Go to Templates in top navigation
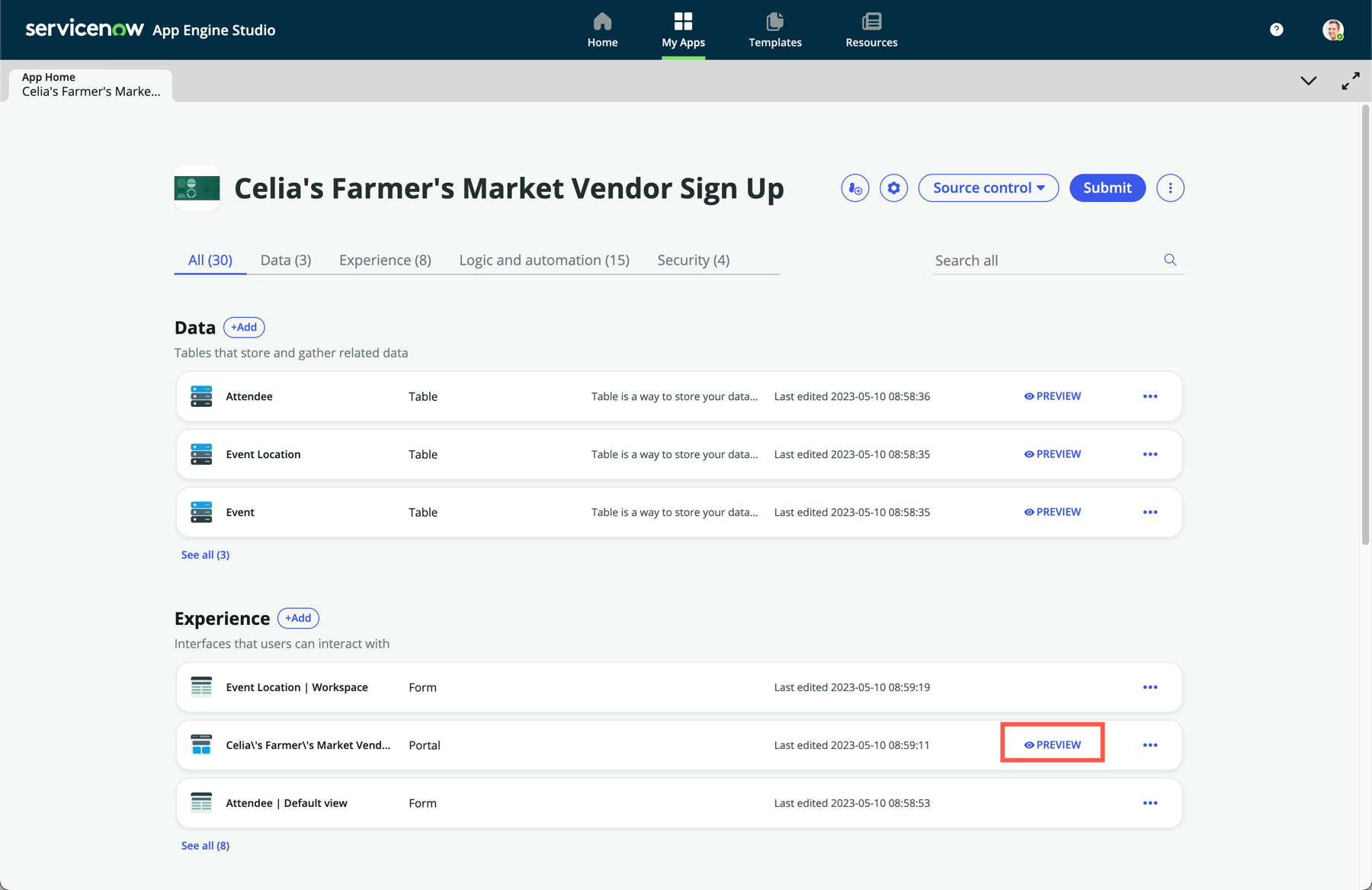This screenshot has height=890, width=1372. [x=775, y=30]
